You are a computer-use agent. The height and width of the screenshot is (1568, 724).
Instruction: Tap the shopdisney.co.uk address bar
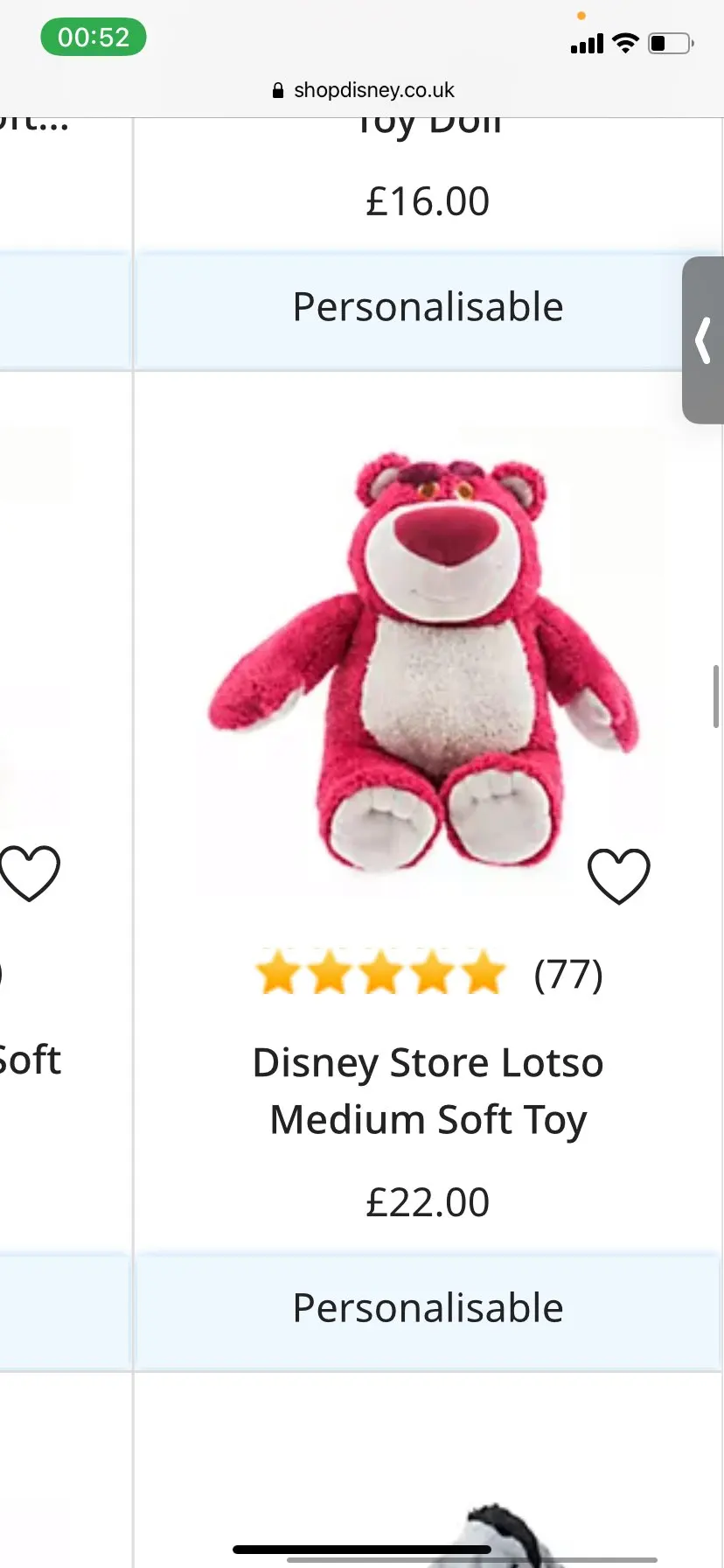click(x=373, y=90)
